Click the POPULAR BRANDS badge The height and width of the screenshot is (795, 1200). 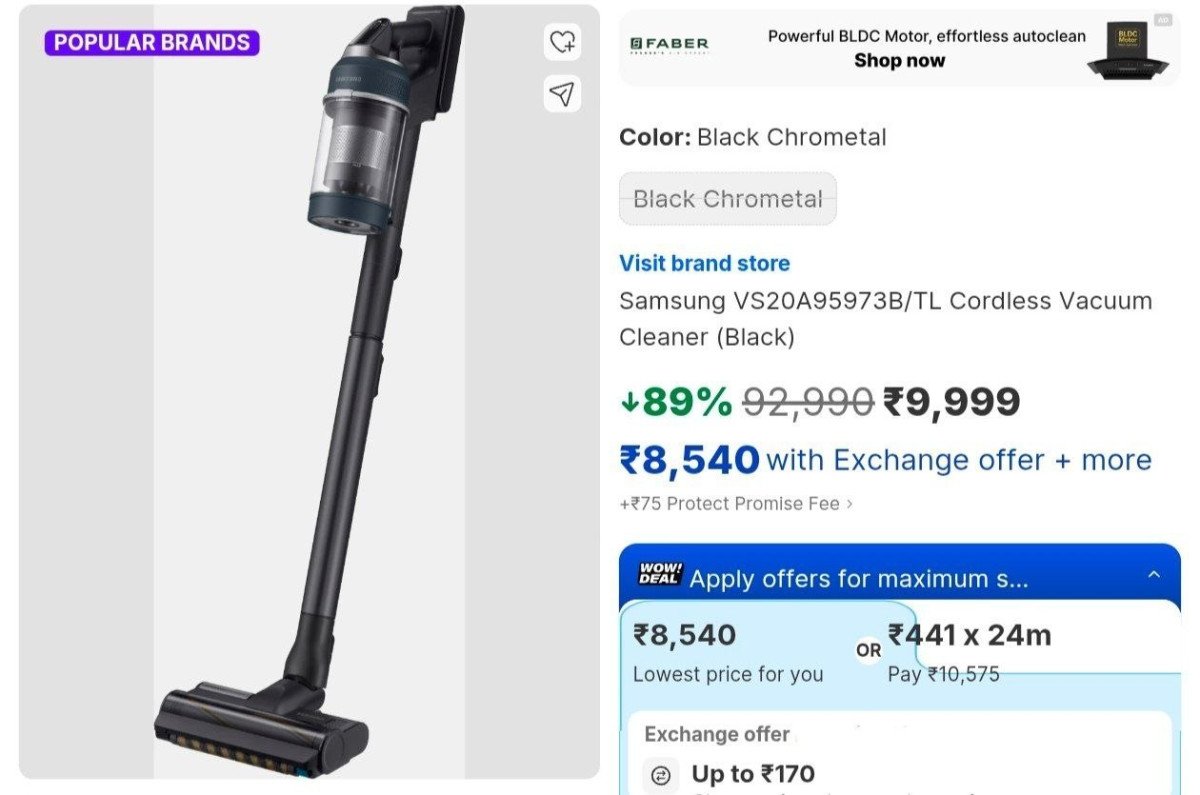152,43
